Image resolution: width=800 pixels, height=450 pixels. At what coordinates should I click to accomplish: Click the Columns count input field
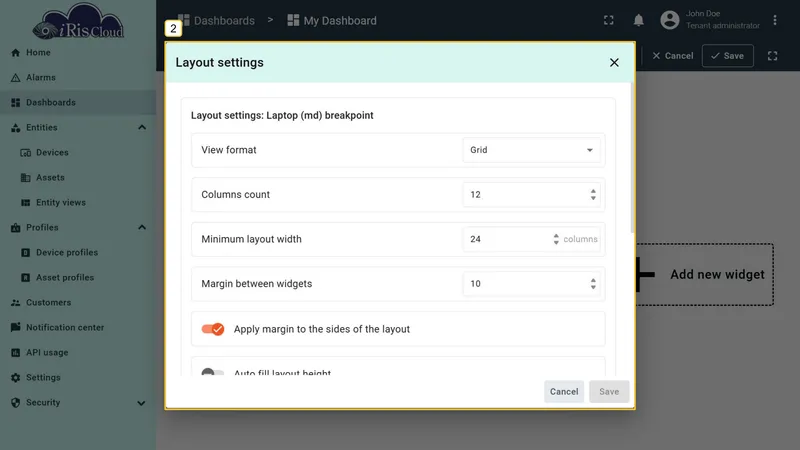(x=531, y=194)
